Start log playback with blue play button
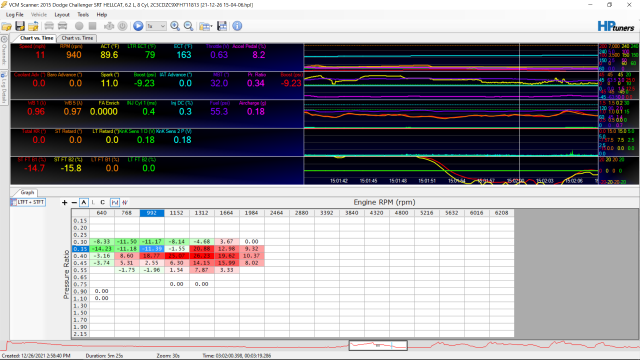Image resolution: width=640 pixels, height=360 pixels. [x=138, y=26]
